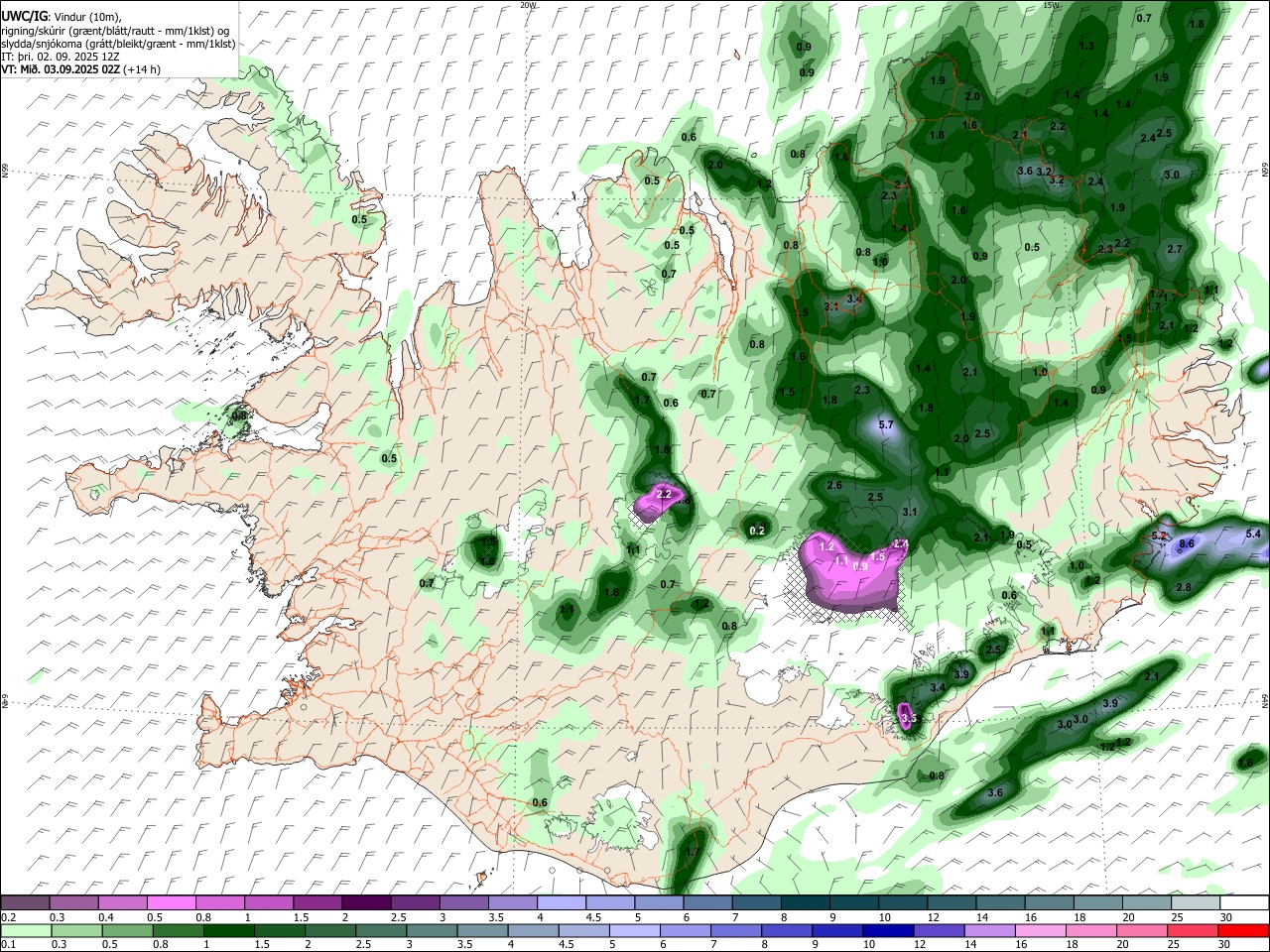Screen dimensions: 1270x952
Task: Click the bold 'UWC/IG' title text
Action: (x=24, y=17)
